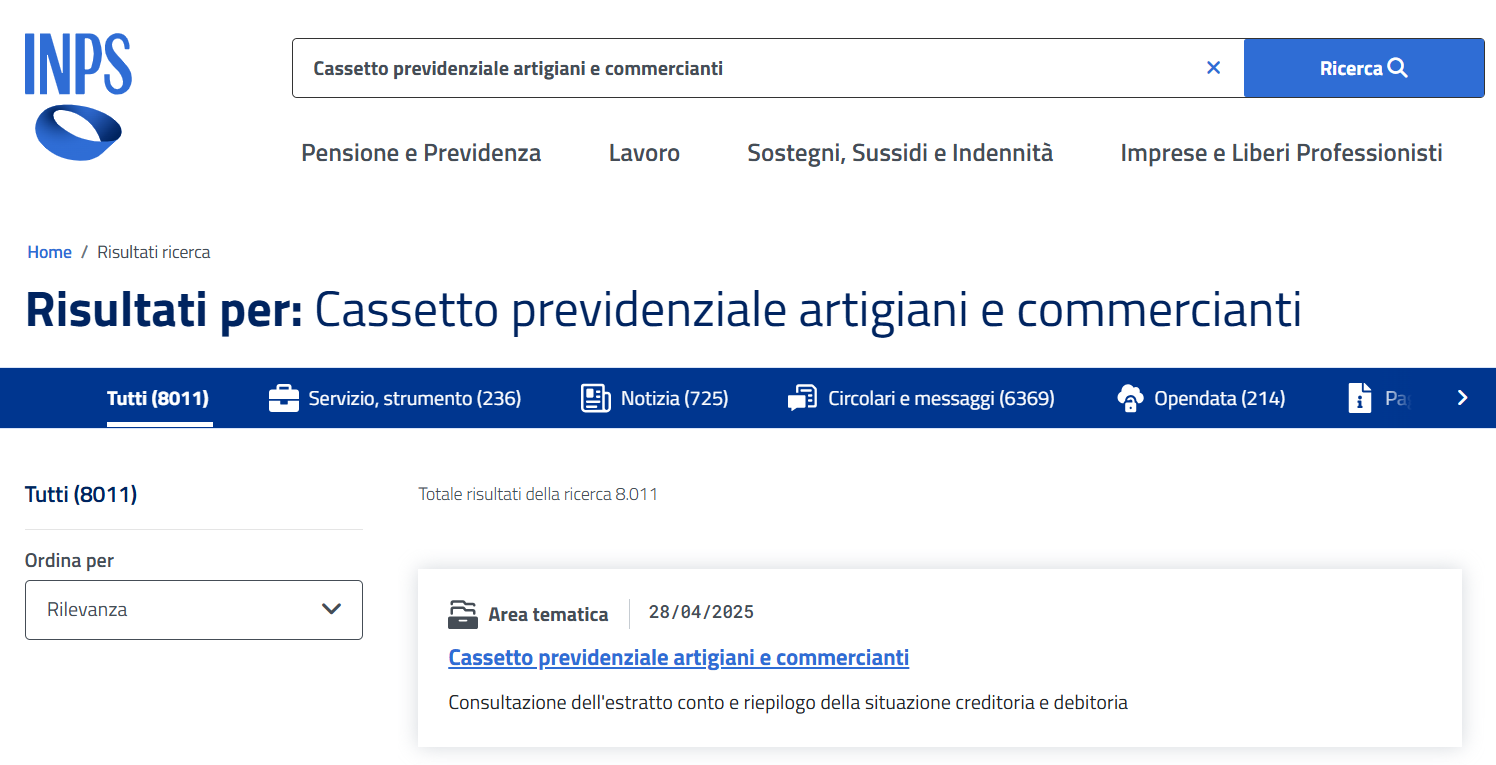Expand hidden tabs with the right chevron arrow
Viewport: 1496px width, 765px height.
[1462, 398]
